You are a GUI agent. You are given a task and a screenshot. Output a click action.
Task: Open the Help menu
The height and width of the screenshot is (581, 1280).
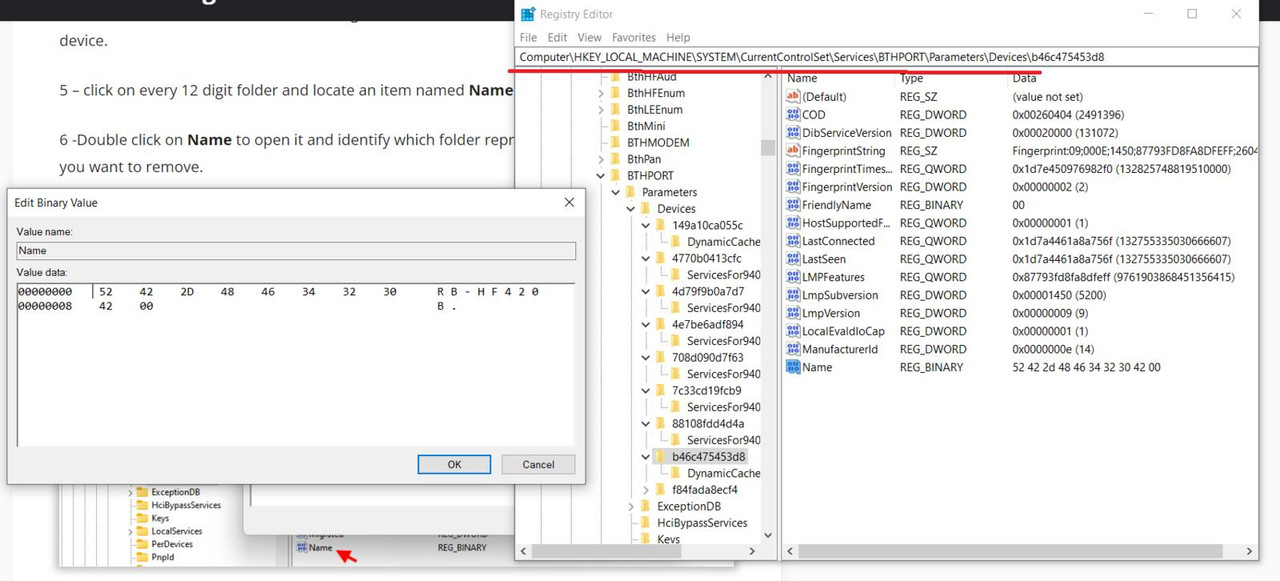tap(678, 37)
